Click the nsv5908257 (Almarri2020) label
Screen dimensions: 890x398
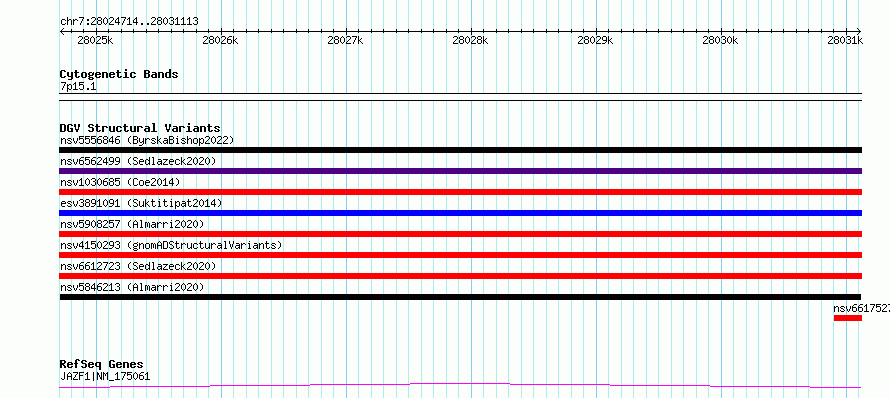[x=132, y=224]
